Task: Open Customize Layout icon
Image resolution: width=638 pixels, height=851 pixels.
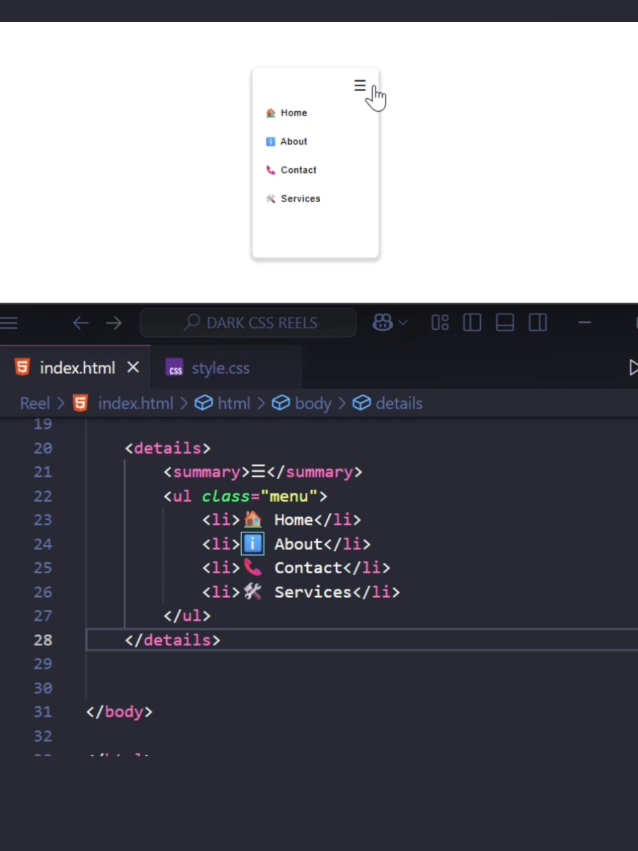Action: pyautogui.click(x=440, y=323)
